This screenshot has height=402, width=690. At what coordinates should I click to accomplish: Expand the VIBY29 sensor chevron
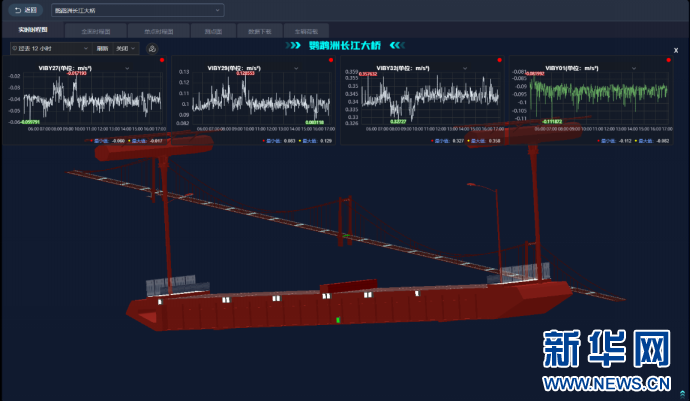click(x=295, y=68)
